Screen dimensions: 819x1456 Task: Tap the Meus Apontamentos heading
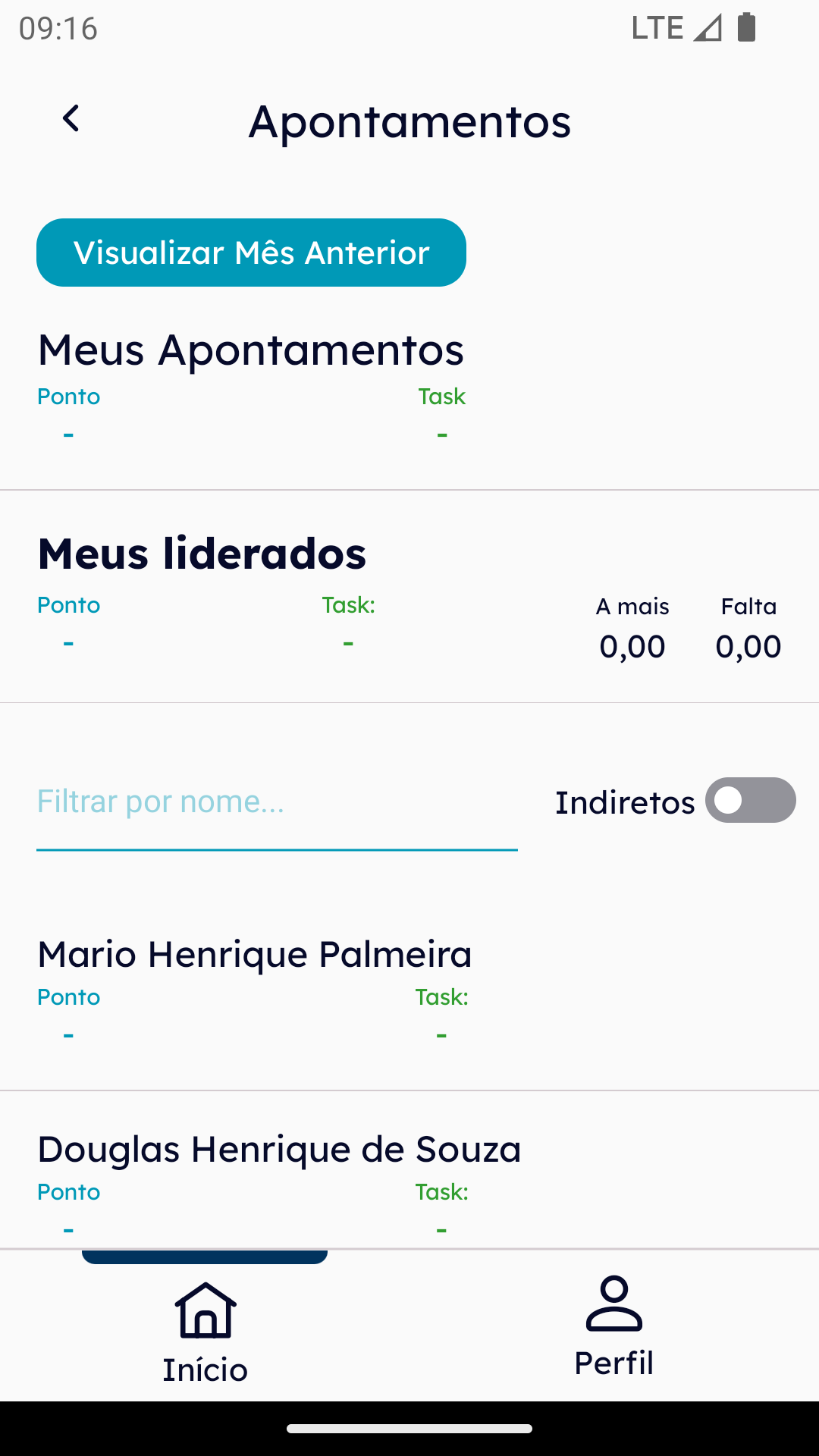pyautogui.click(x=251, y=350)
